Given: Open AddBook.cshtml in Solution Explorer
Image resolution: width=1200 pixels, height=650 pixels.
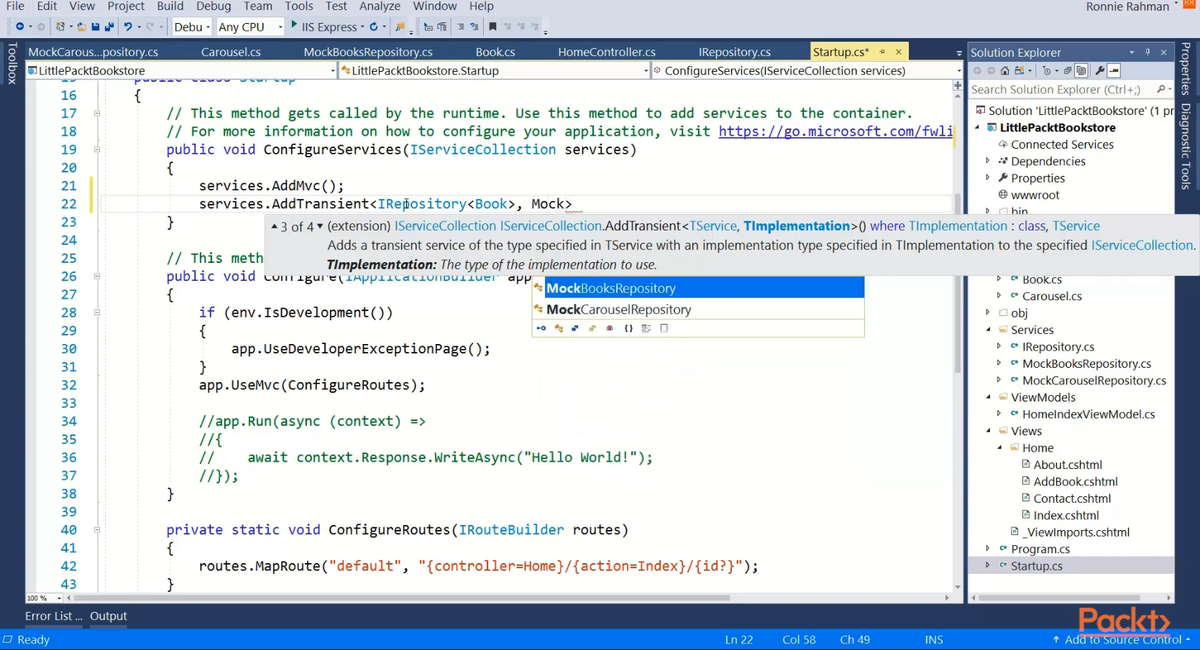Looking at the screenshot, I should [x=1075, y=482].
